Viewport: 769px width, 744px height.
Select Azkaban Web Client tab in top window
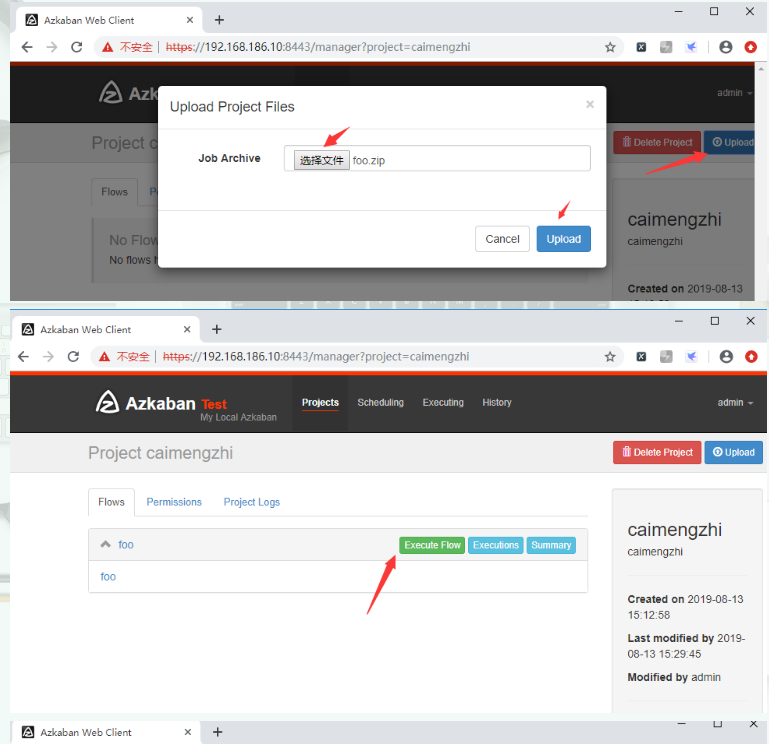108,20
